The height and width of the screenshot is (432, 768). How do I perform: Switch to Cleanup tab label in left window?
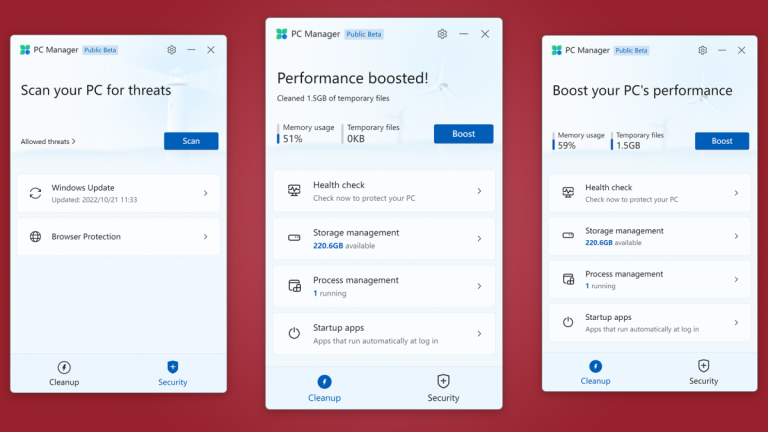point(64,382)
